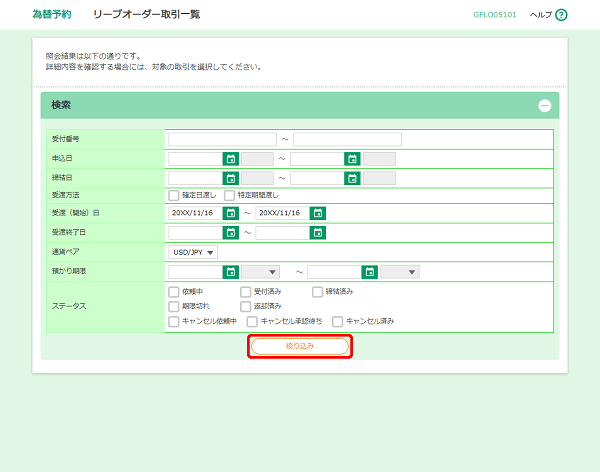
Task: Open calendar for 預かり期限 start date
Action: pos(231,272)
